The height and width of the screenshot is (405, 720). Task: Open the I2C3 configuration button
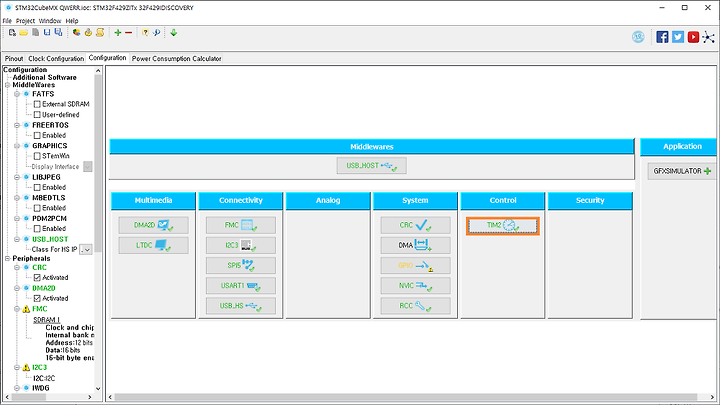tap(241, 245)
